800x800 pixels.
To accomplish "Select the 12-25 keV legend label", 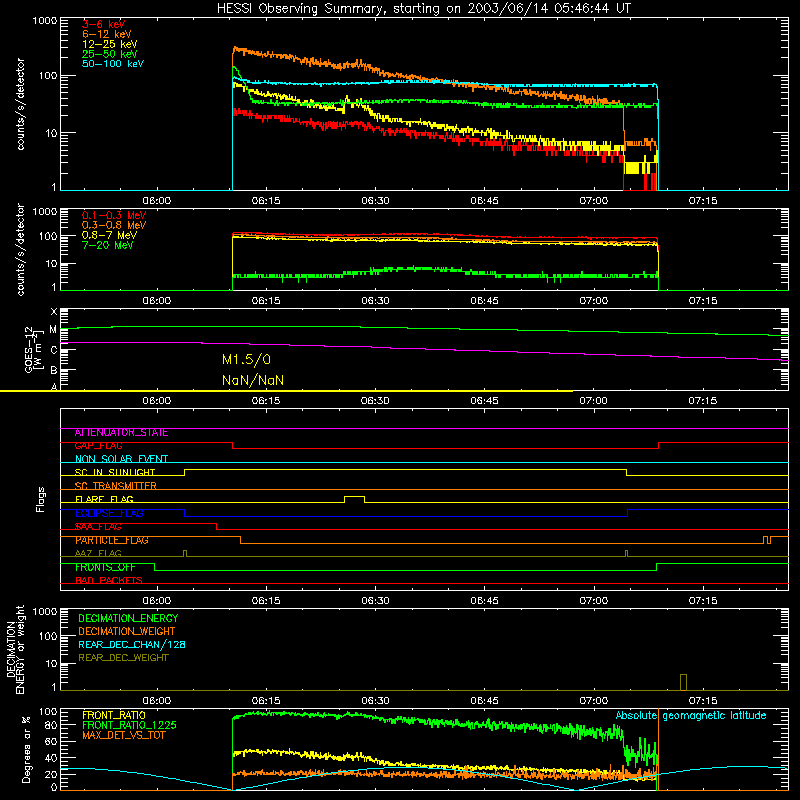I will 110,44.
